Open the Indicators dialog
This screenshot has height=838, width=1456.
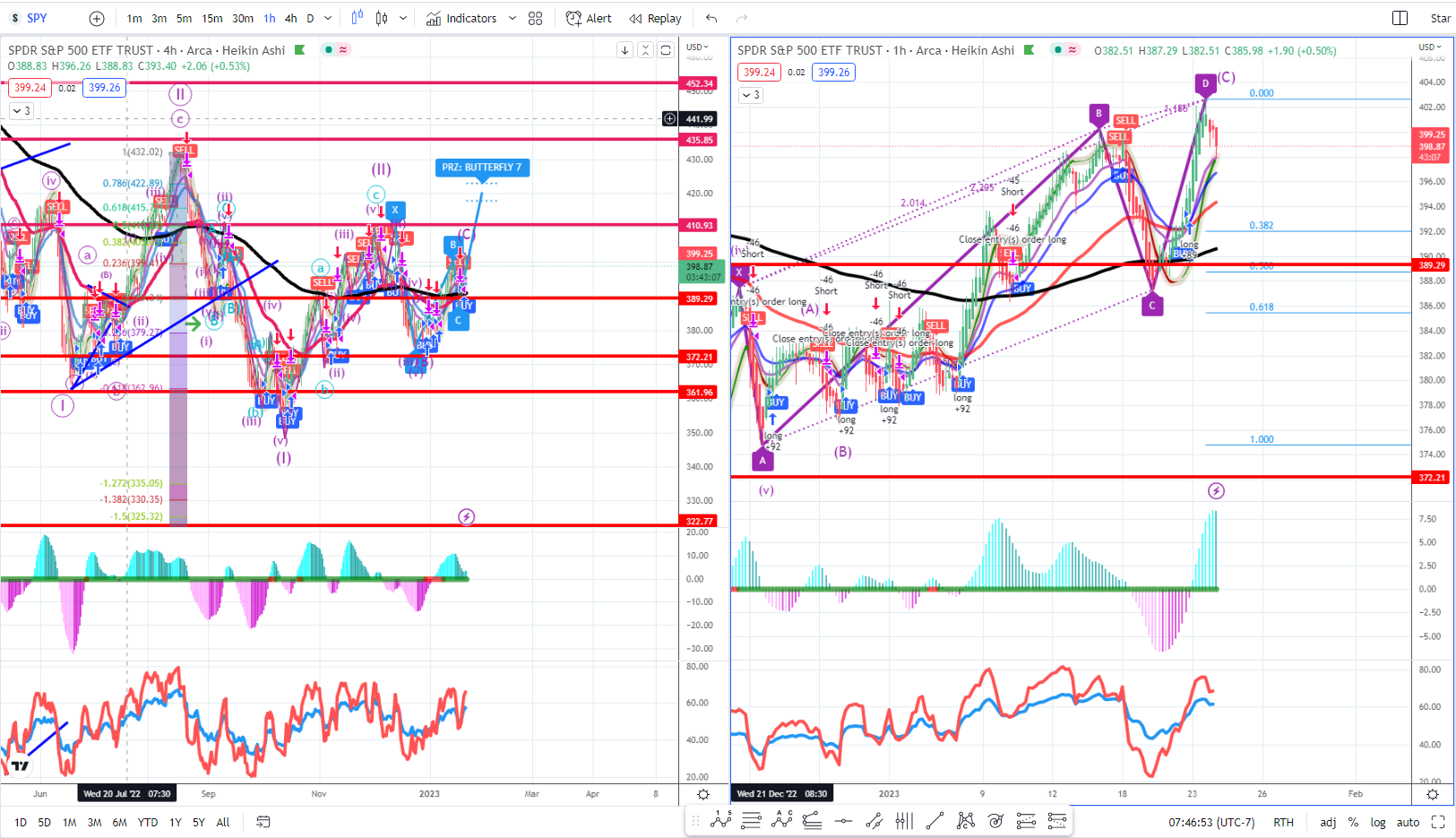point(461,18)
